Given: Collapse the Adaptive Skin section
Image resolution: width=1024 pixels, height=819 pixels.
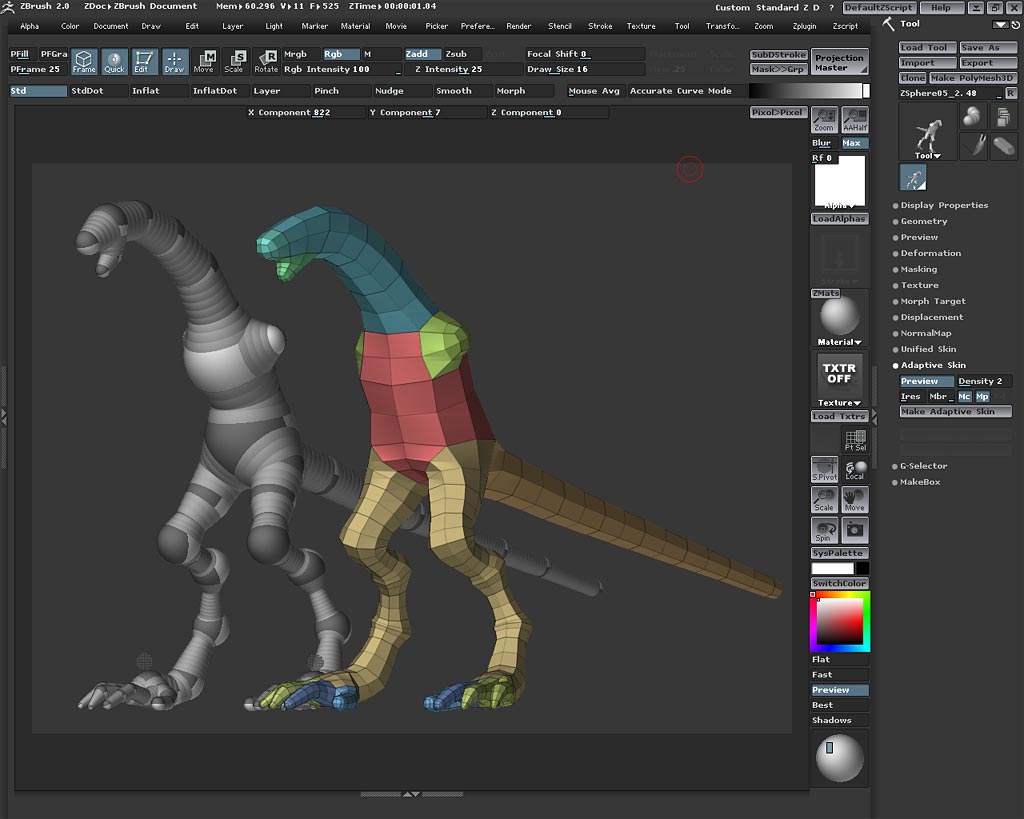Looking at the screenshot, I should pos(933,365).
